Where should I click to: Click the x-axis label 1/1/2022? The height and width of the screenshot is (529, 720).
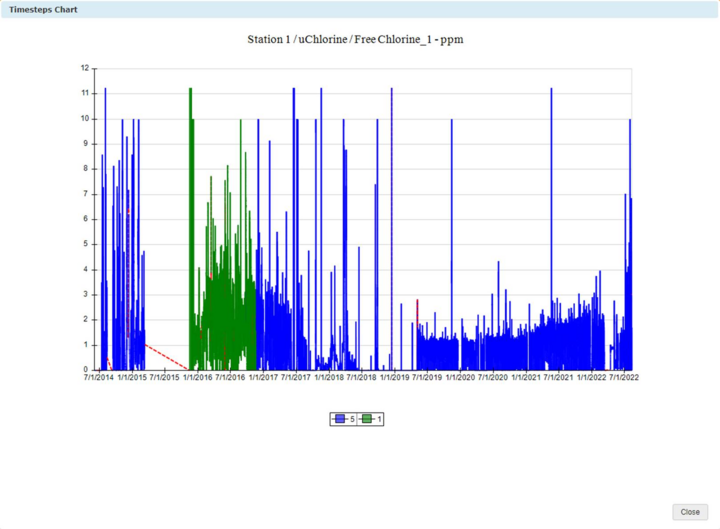[x=591, y=377]
